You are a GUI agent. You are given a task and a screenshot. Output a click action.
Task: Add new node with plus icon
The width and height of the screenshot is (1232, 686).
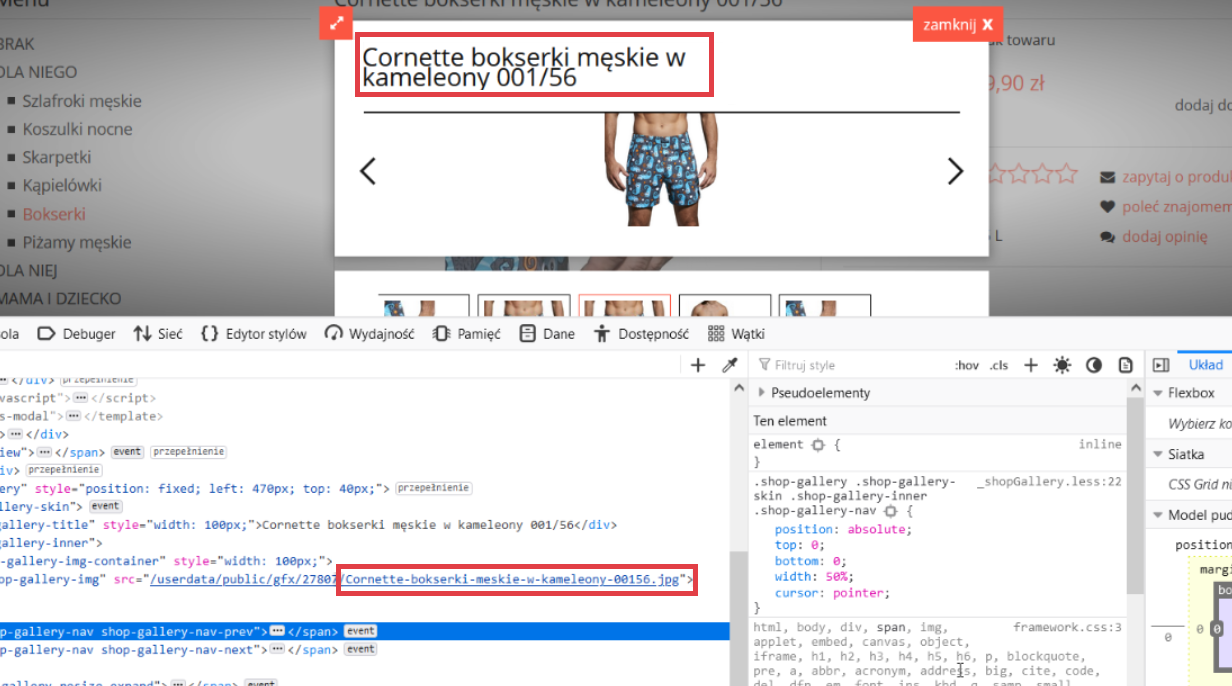pos(698,366)
